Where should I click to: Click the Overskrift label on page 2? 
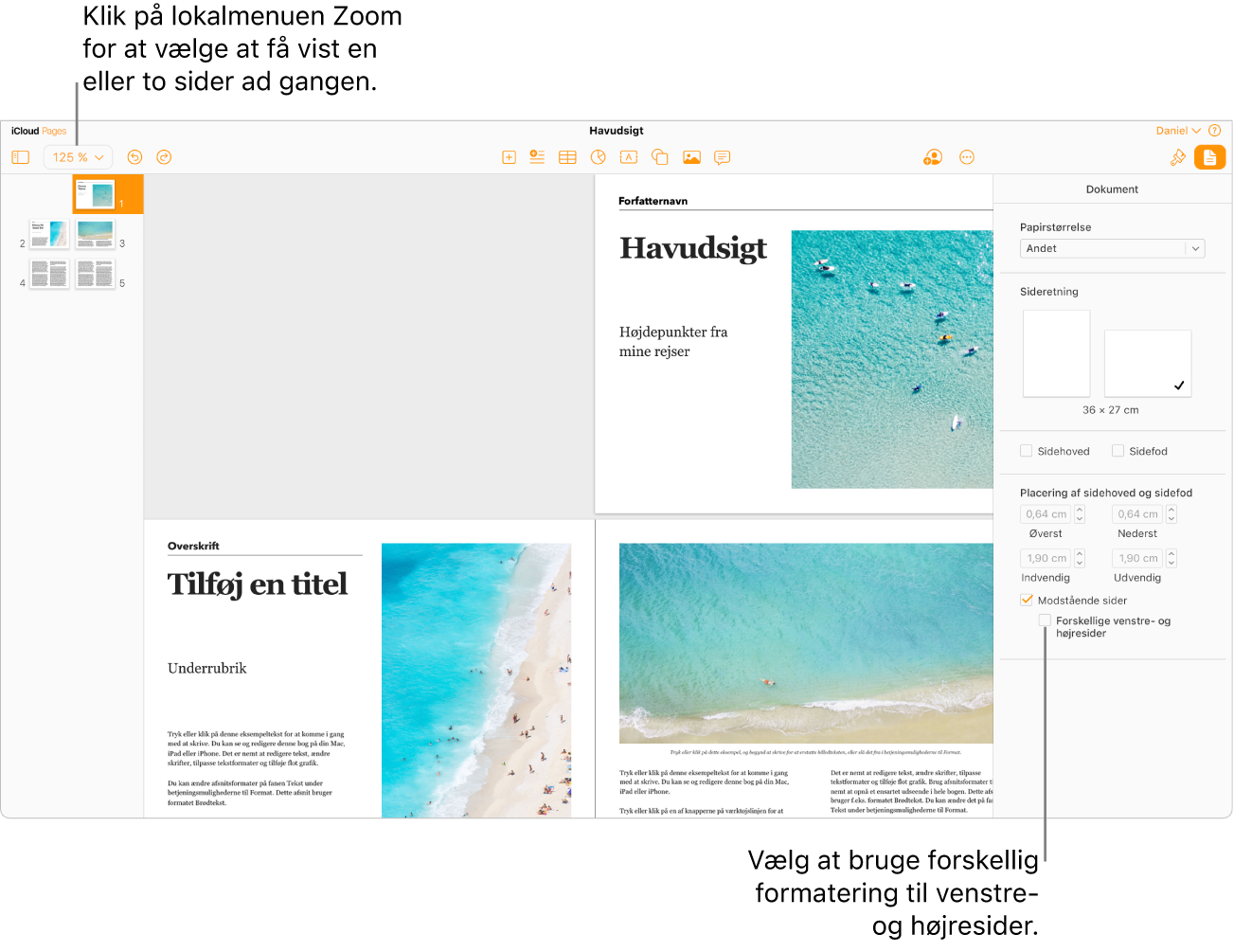pyautogui.click(x=193, y=546)
